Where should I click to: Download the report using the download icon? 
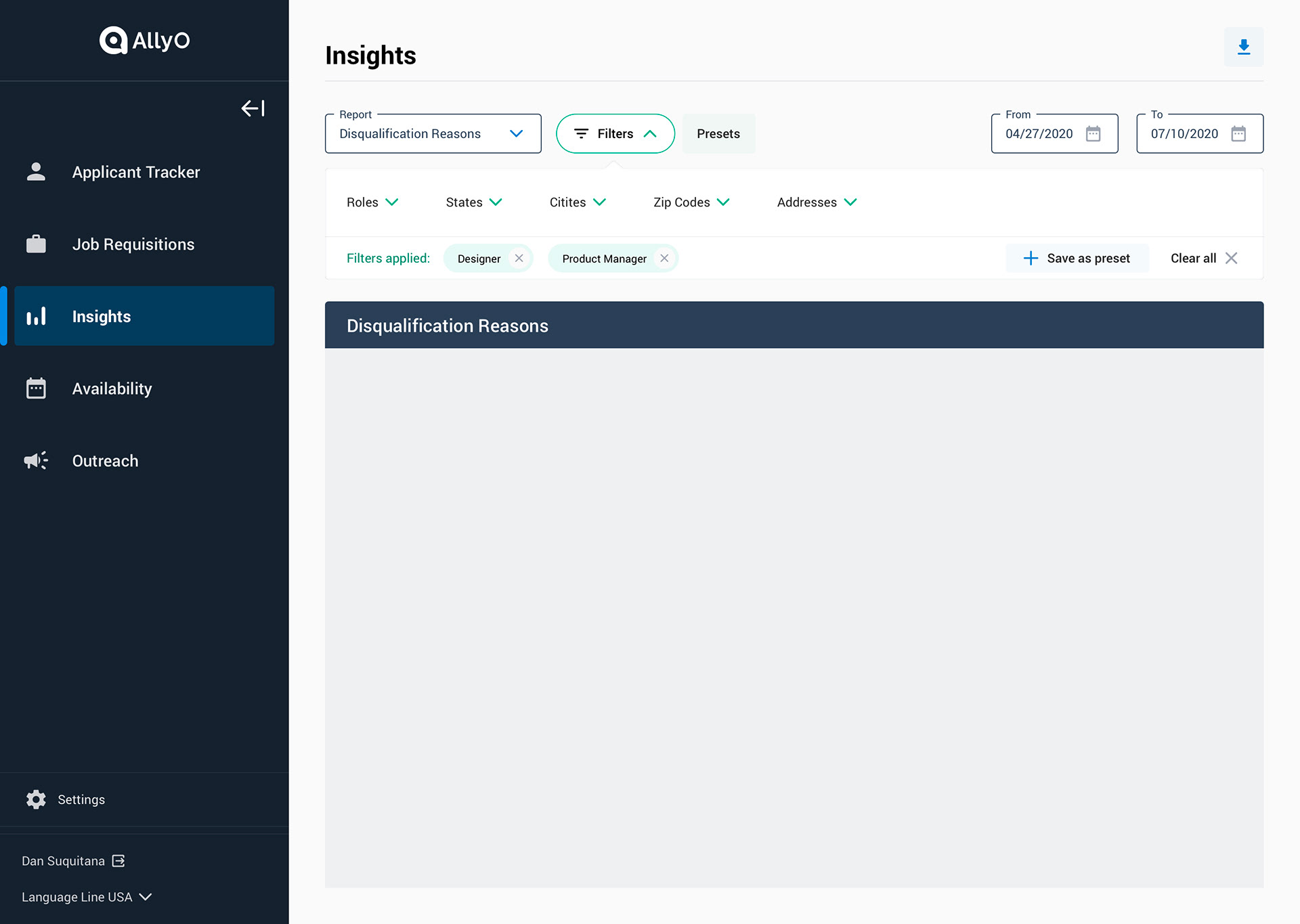(1244, 47)
